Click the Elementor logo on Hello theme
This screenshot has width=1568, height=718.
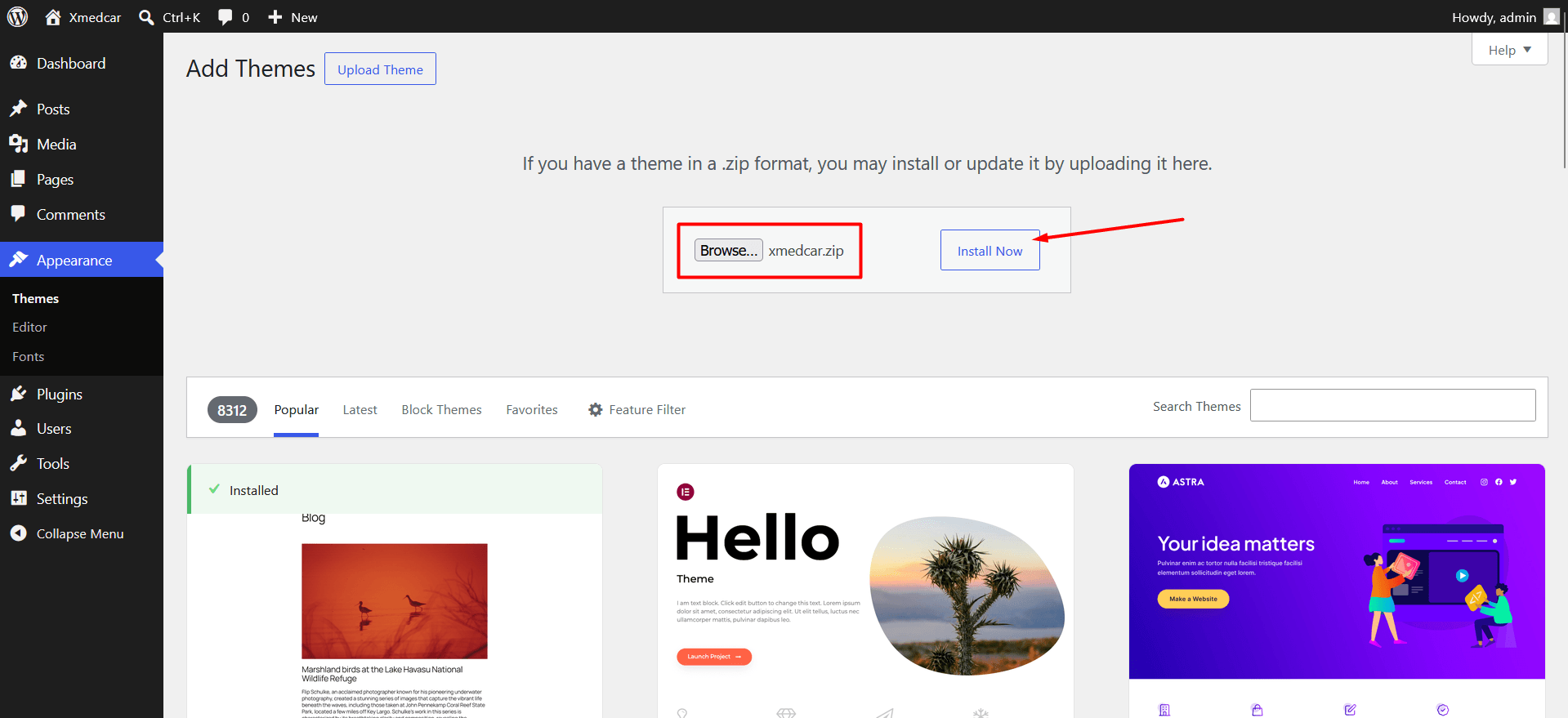[x=686, y=492]
